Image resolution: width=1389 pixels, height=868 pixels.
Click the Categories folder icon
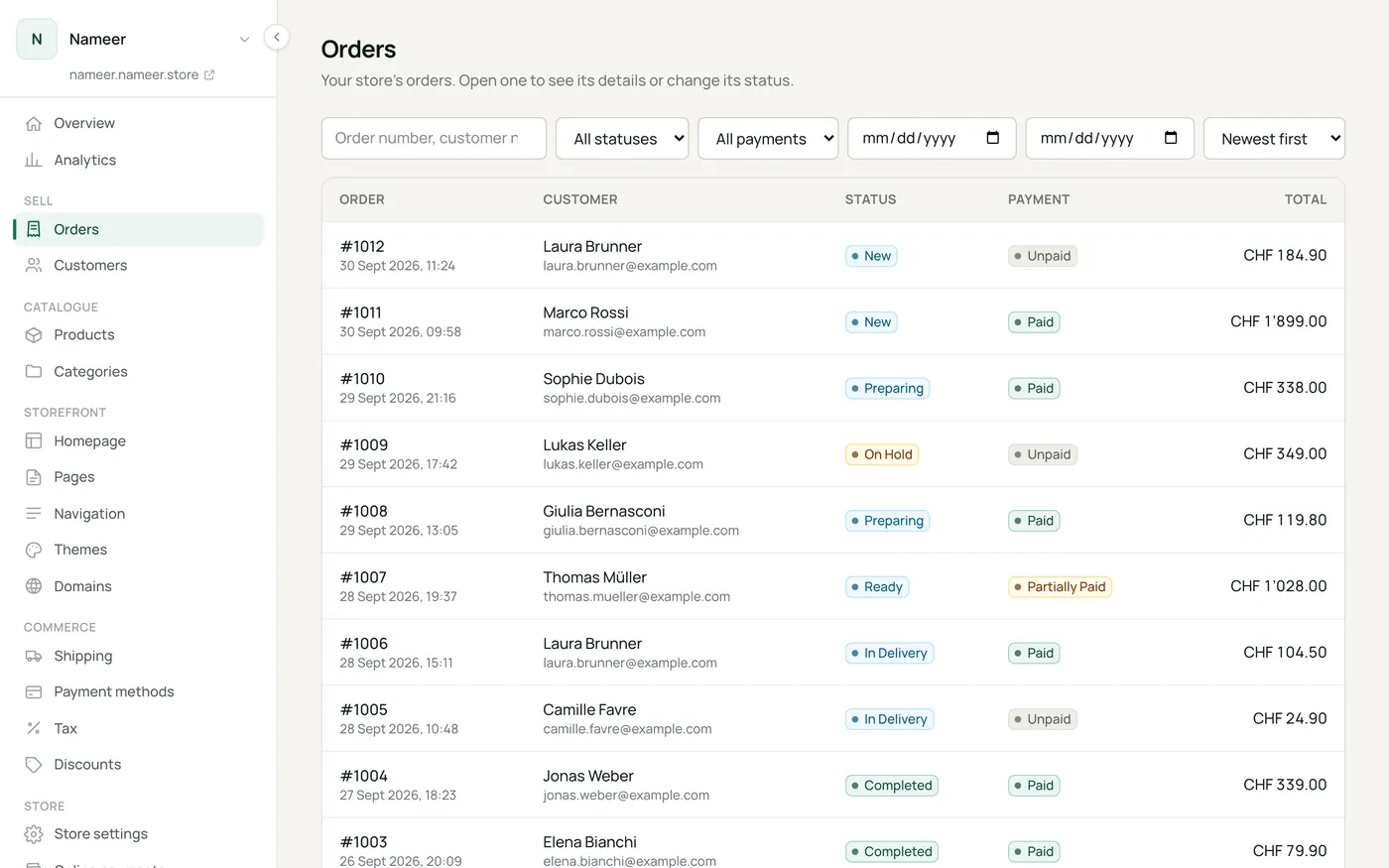coord(34,371)
